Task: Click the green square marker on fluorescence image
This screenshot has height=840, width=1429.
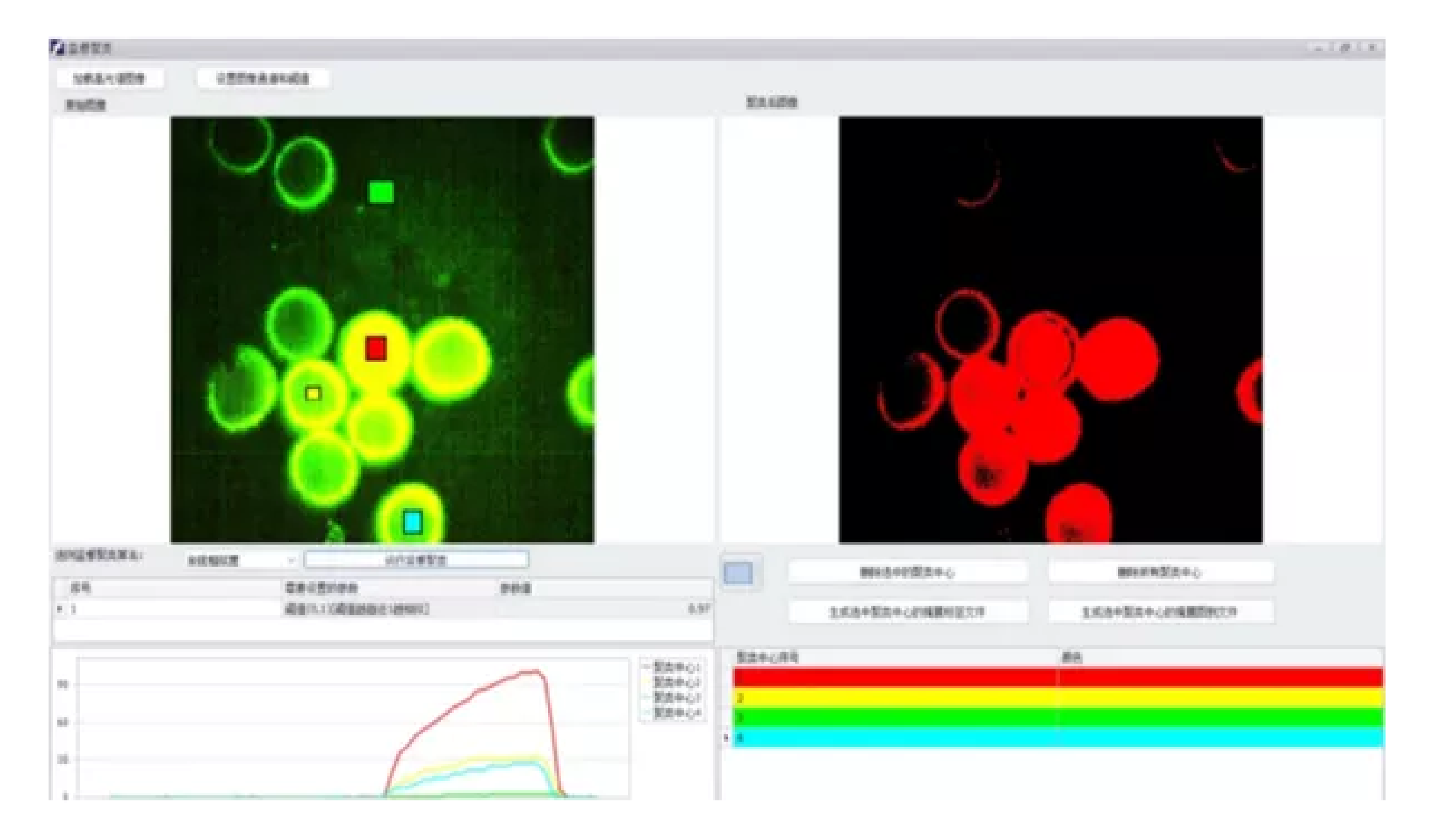Action: click(380, 193)
